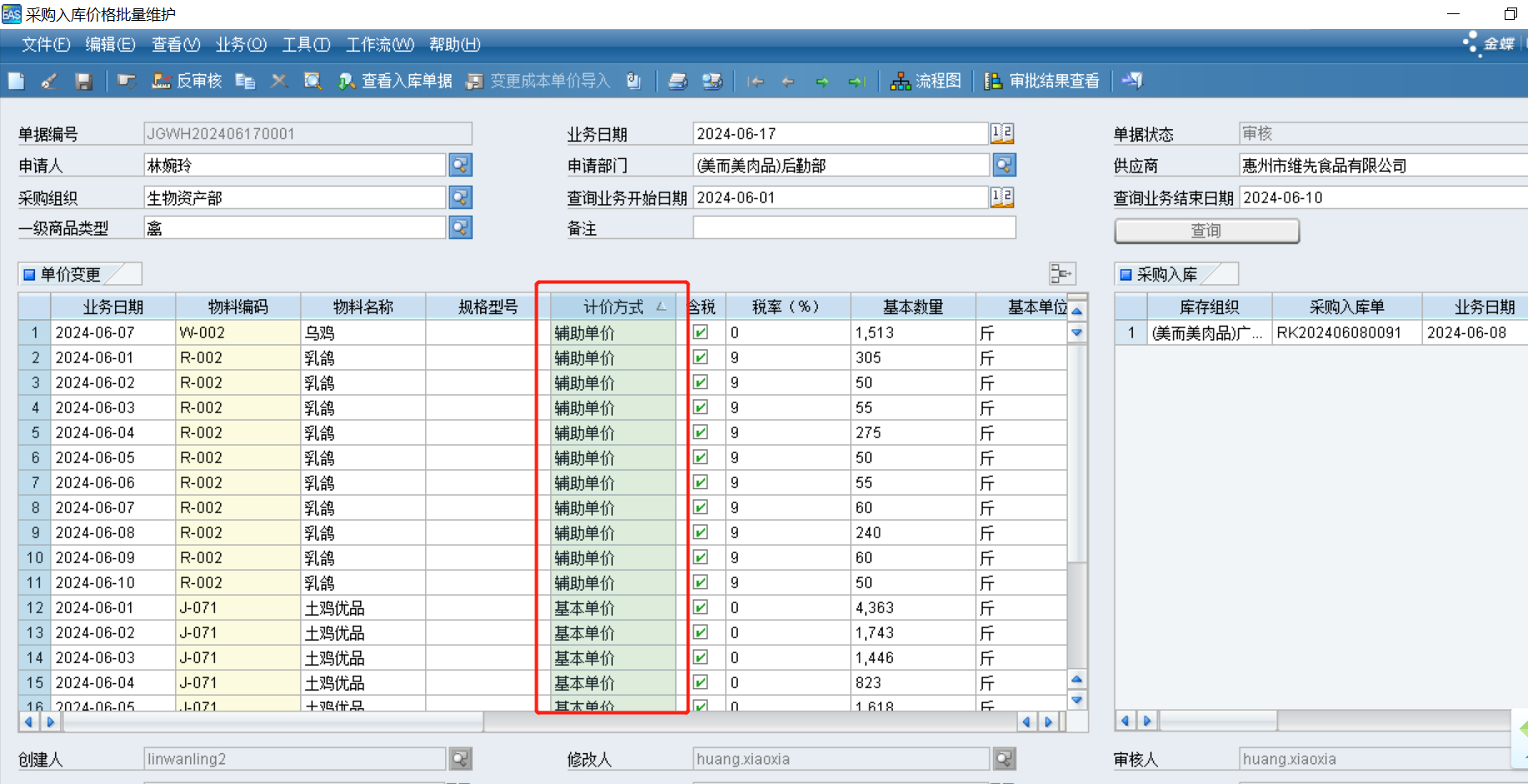Click the 反审核 toolbar button
This screenshot has width=1528, height=784.
coord(188,81)
